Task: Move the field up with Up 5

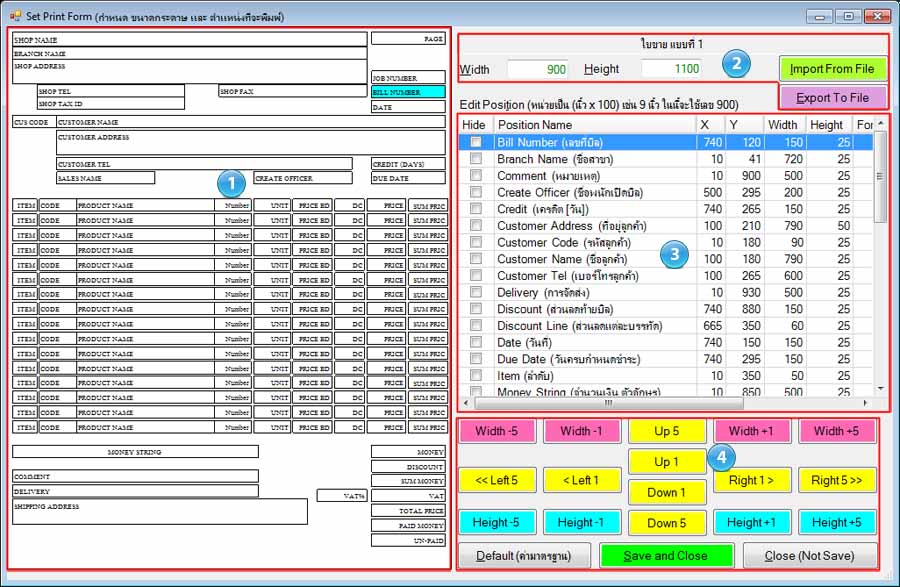Action: (x=667, y=431)
